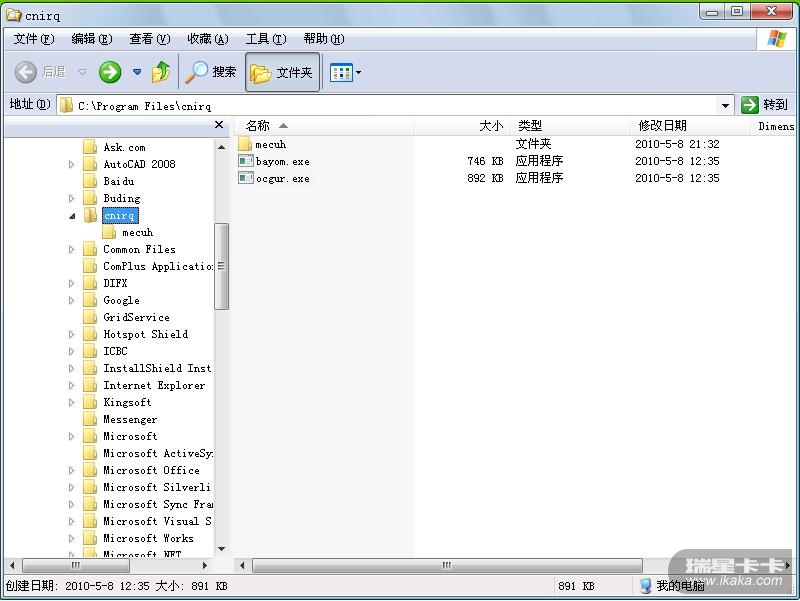The height and width of the screenshot is (601, 800).
Task: Click the InstallShield folder icon
Action: click(x=90, y=368)
